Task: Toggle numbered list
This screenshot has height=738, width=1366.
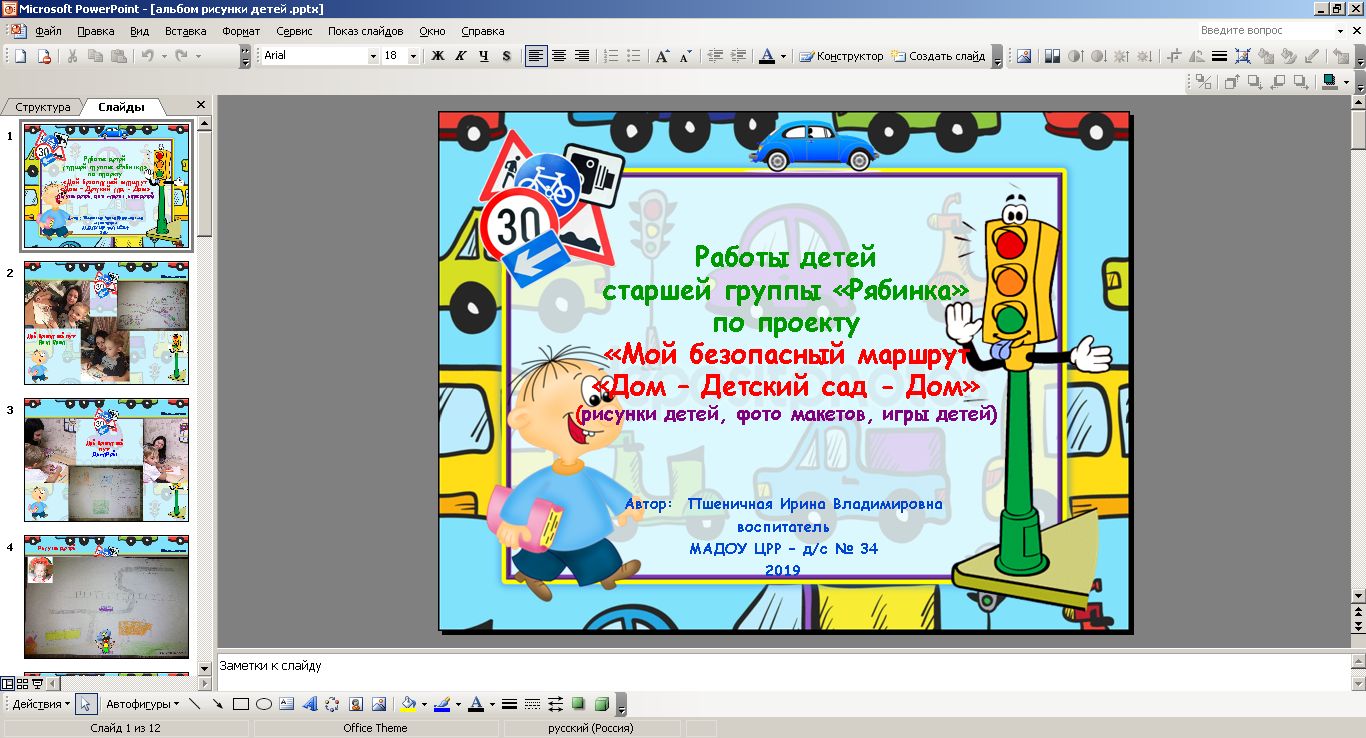Action: tap(611, 56)
